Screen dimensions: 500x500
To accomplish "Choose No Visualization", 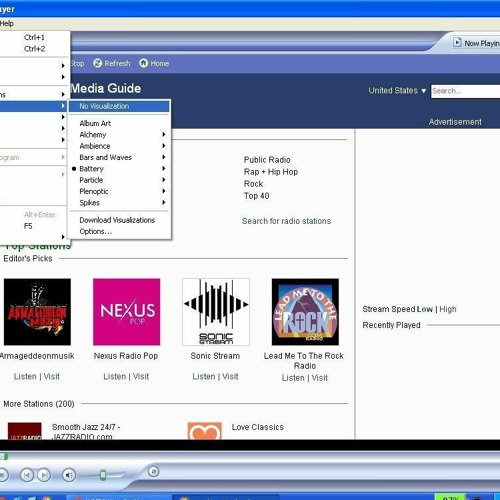I will pos(120,106).
